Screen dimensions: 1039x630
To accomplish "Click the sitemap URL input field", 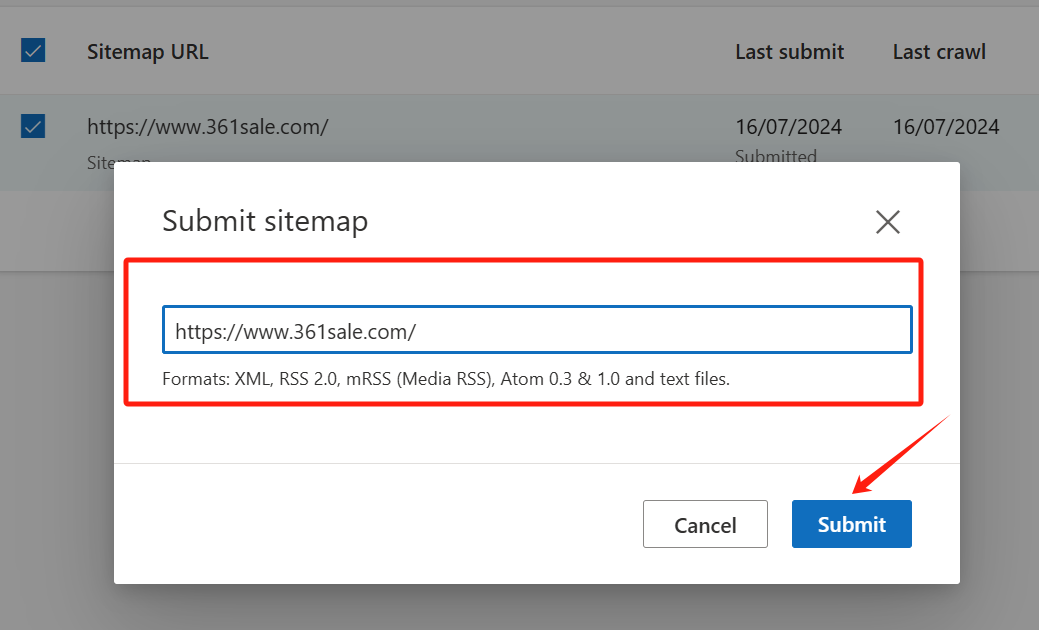I will [x=537, y=330].
